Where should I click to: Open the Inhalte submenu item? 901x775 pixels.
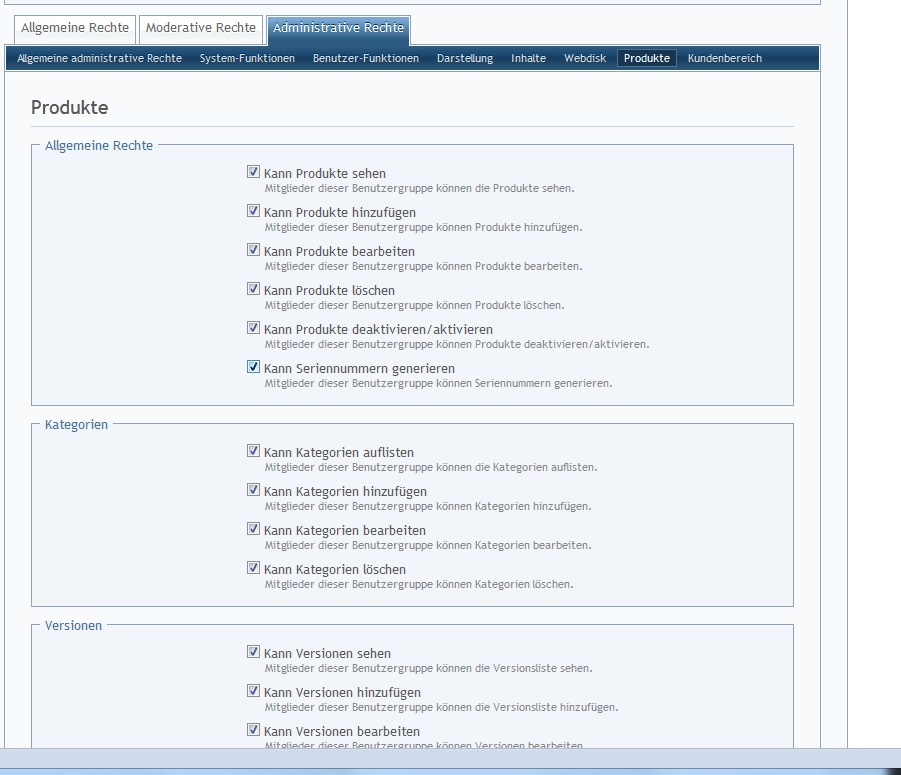click(528, 58)
